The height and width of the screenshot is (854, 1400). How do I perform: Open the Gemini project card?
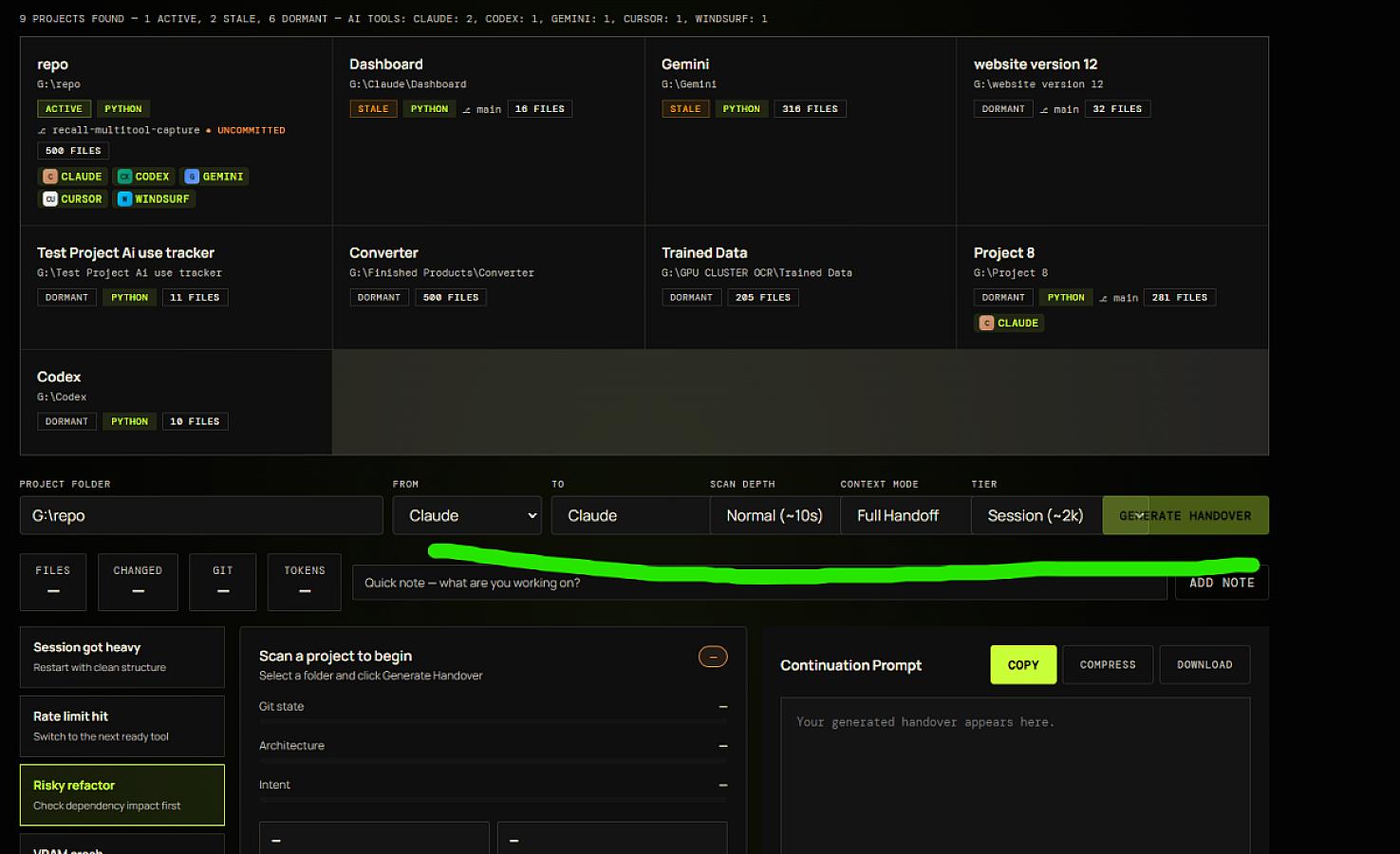[800, 131]
